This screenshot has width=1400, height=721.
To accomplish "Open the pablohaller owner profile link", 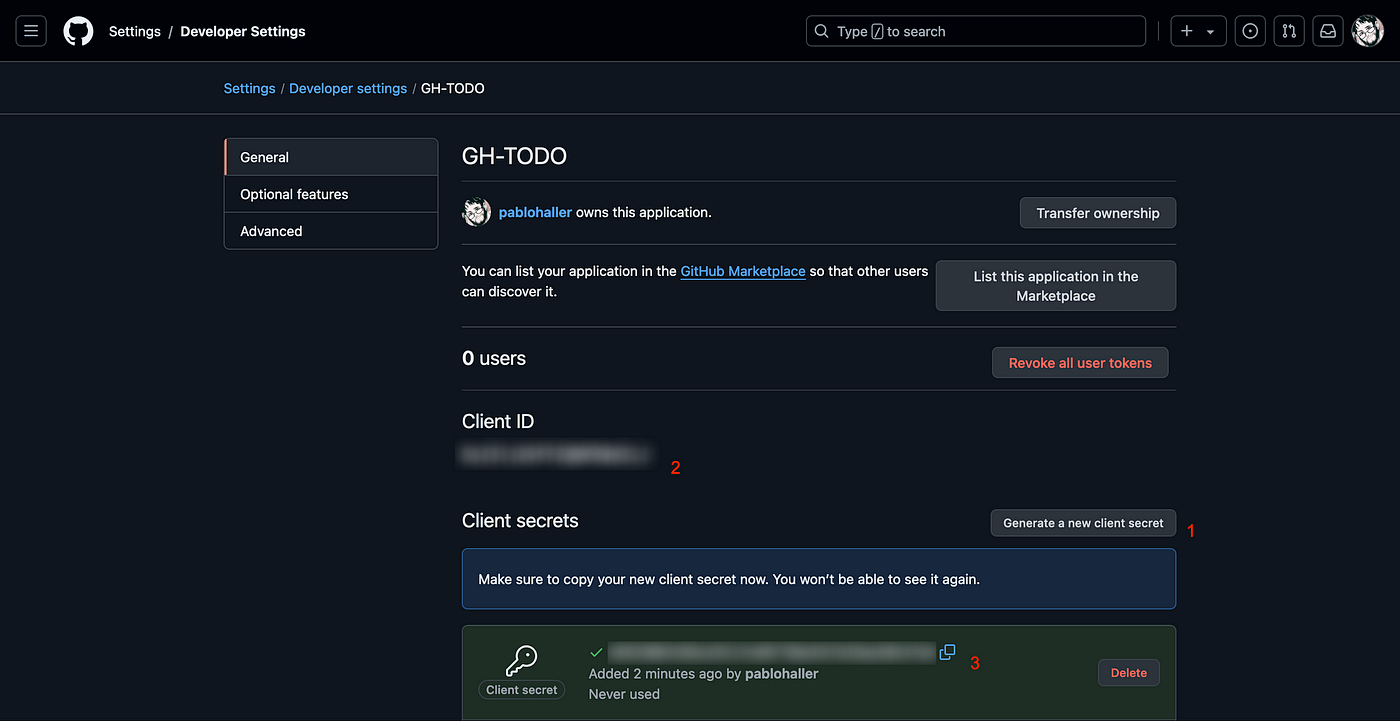I will coord(535,212).
